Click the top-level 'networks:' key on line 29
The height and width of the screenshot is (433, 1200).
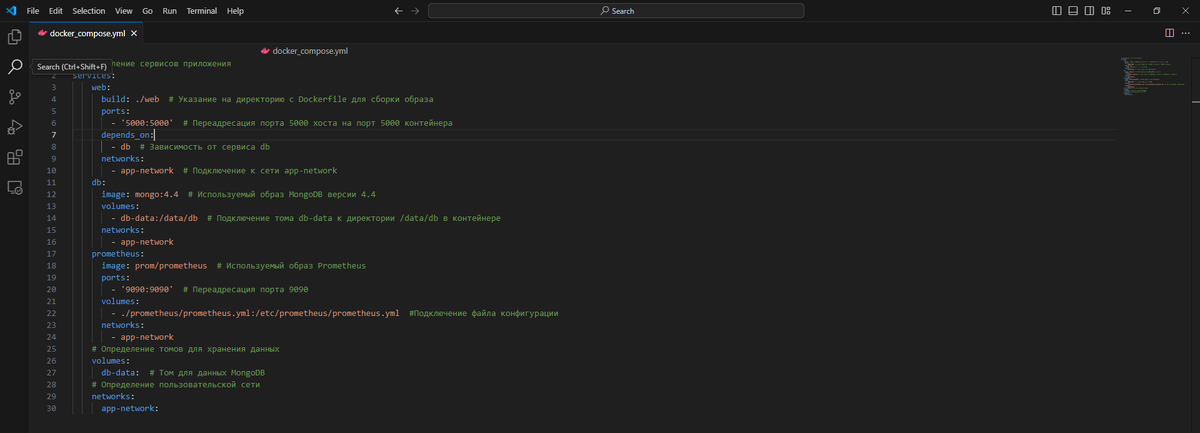tap(113, 396)
